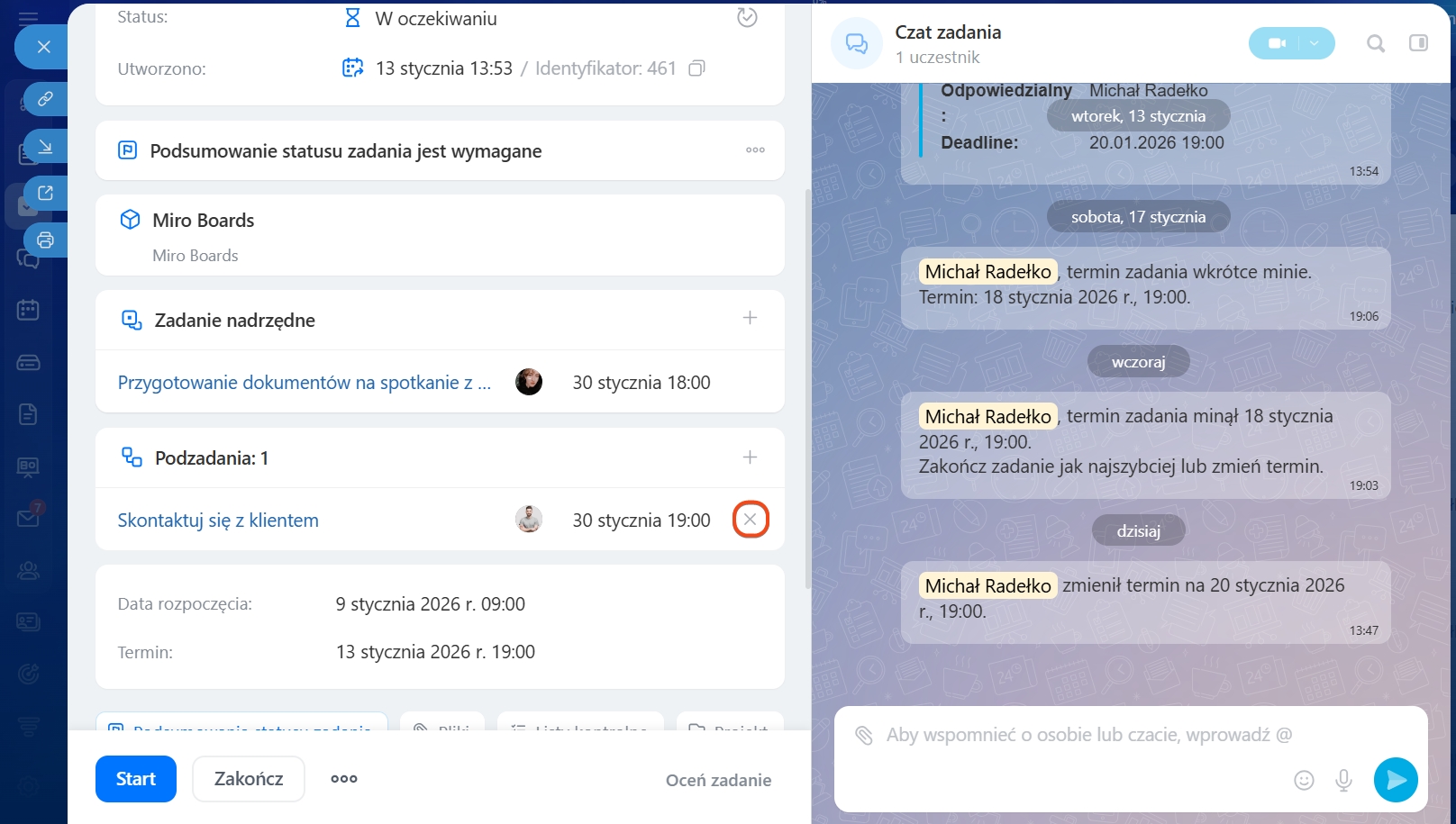
Task: Open the status history clock icon
Action: point(747,17)
